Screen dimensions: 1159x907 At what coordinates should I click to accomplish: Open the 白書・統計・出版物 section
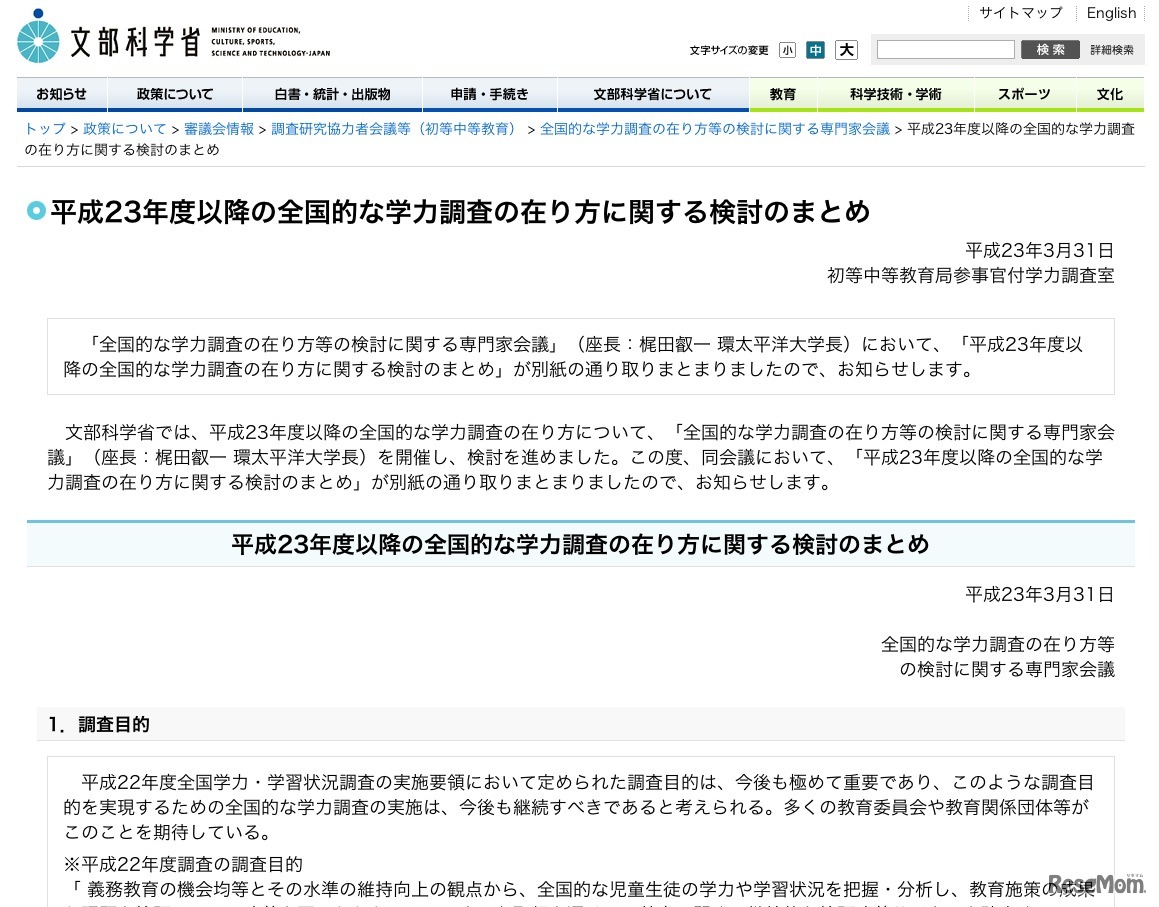tap(331, 93)
